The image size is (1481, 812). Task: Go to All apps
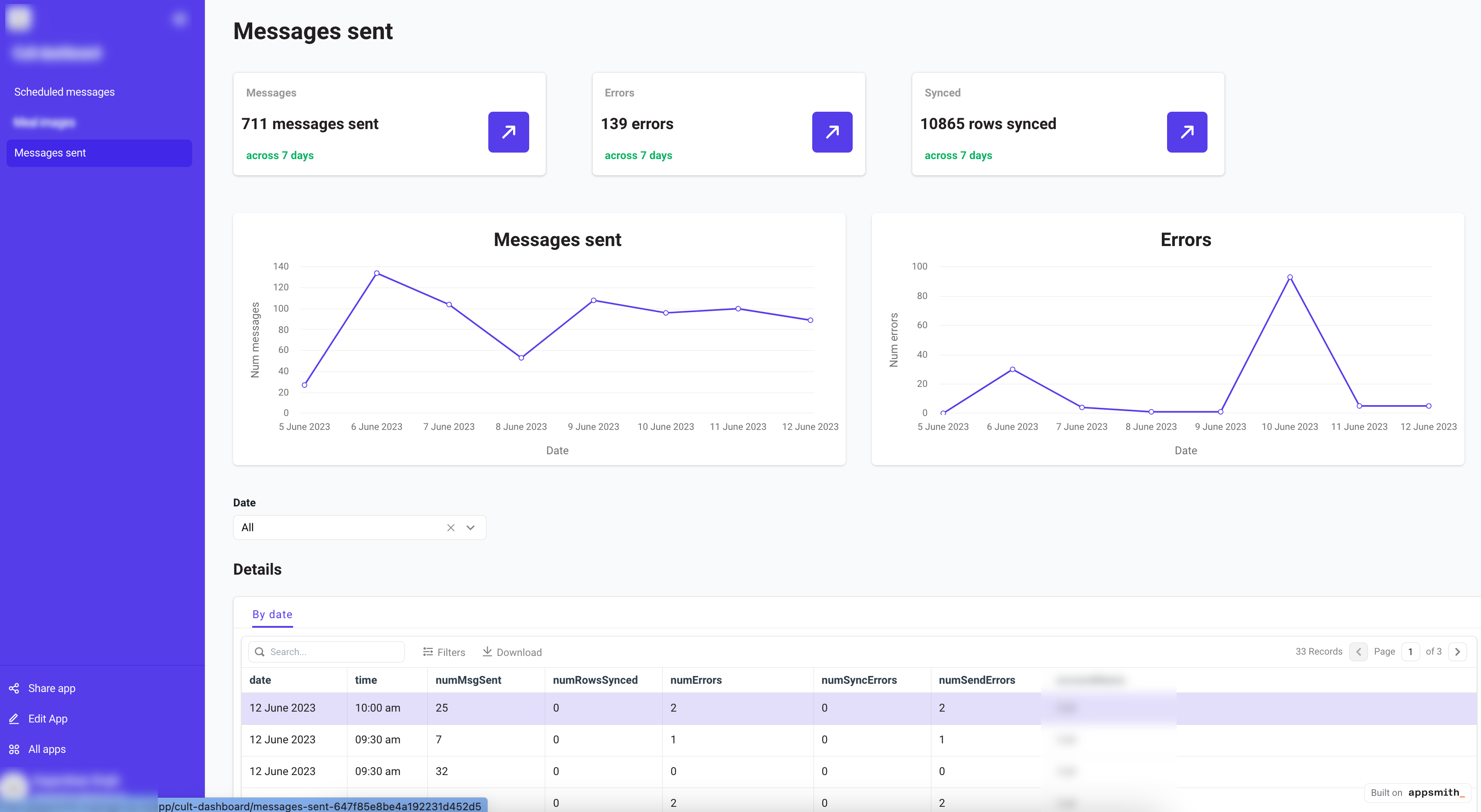coord(47,749)
